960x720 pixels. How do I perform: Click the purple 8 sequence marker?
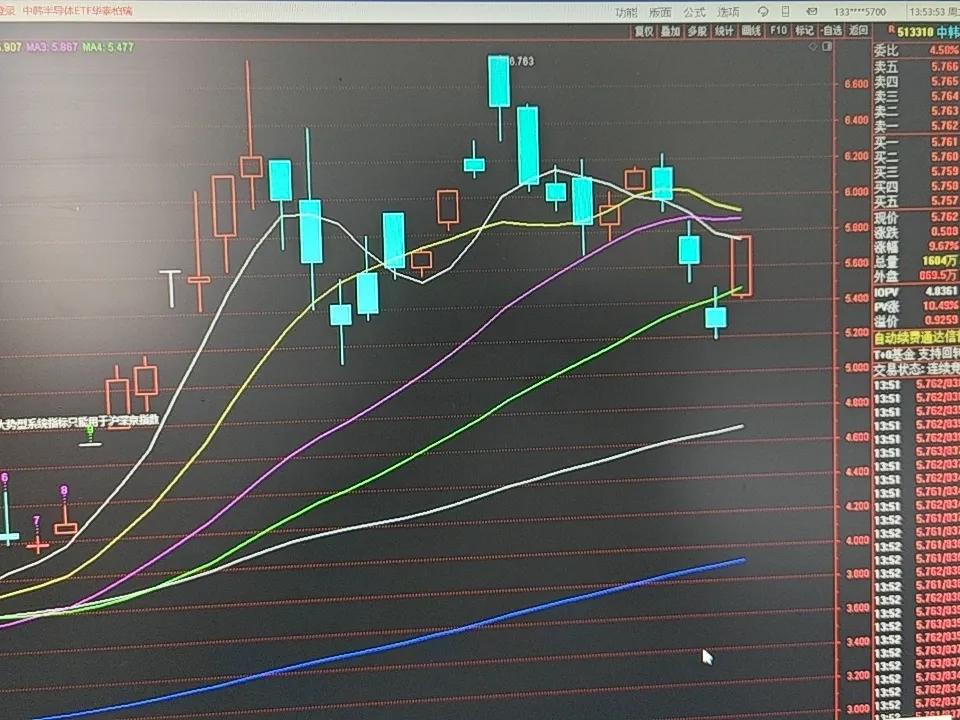[x=64, y=490]
